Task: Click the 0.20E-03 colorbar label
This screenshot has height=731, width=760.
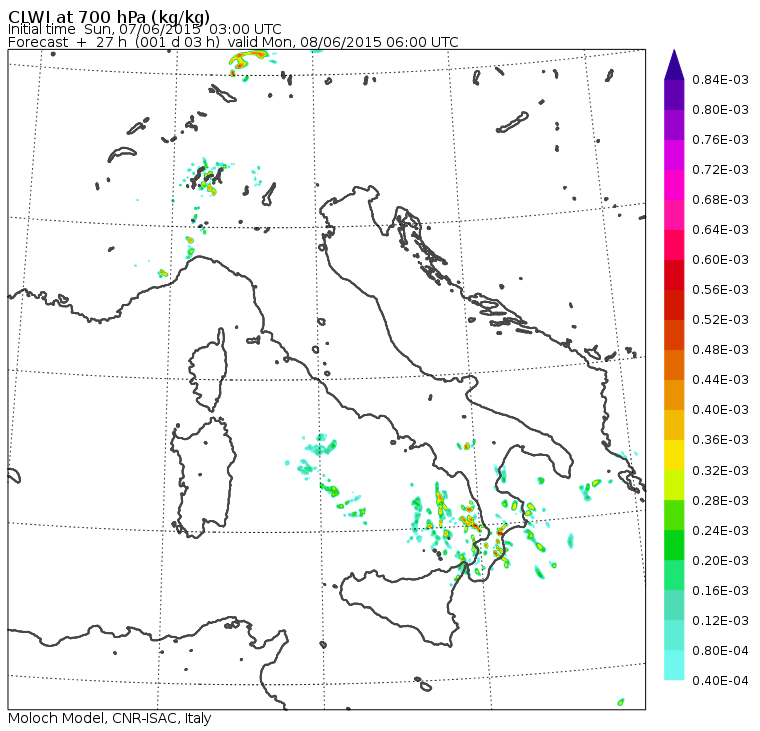Action: (720, 561)
